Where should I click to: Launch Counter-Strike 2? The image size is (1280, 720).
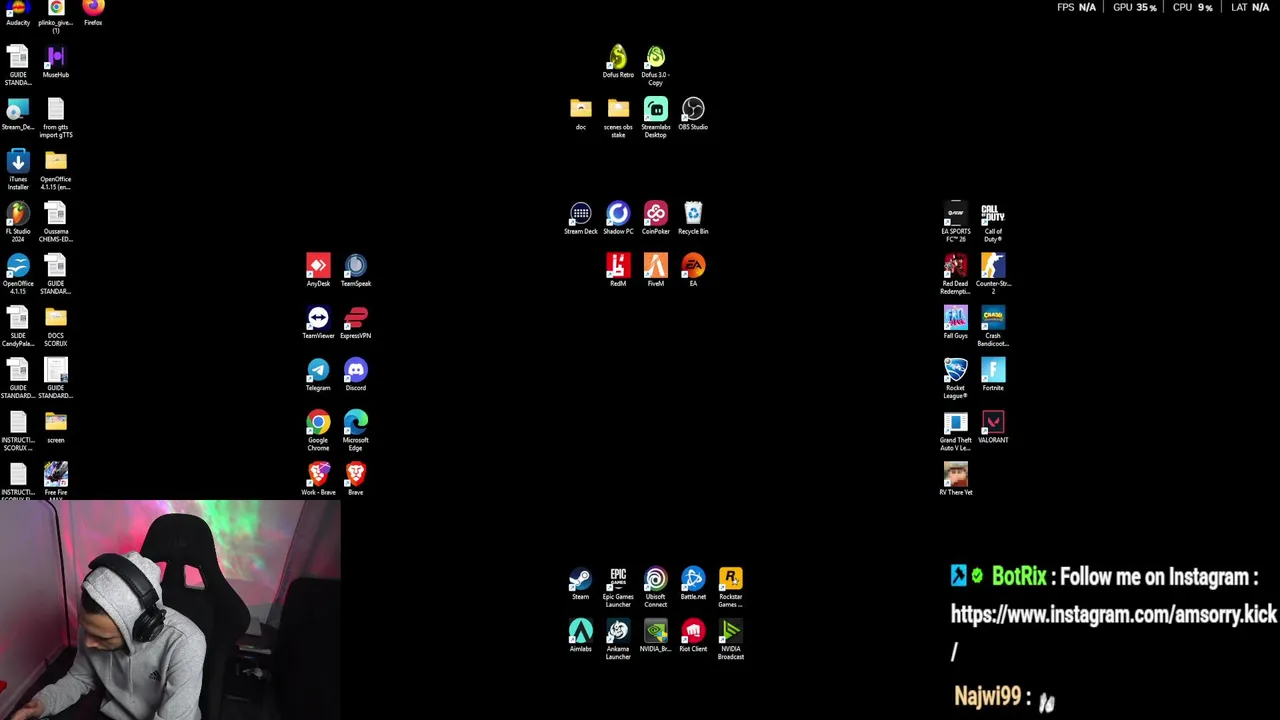993,274
